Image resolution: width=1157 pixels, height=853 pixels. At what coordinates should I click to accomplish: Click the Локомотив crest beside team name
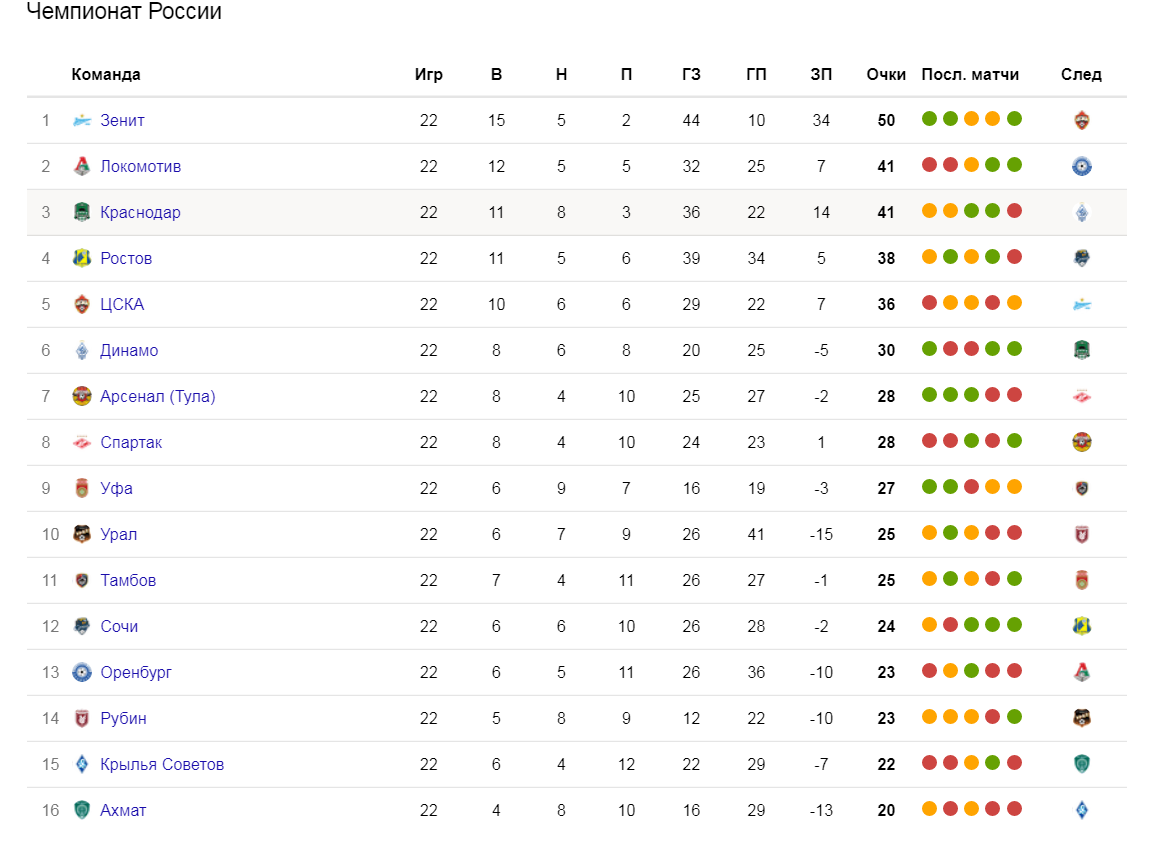click(82, 166)
